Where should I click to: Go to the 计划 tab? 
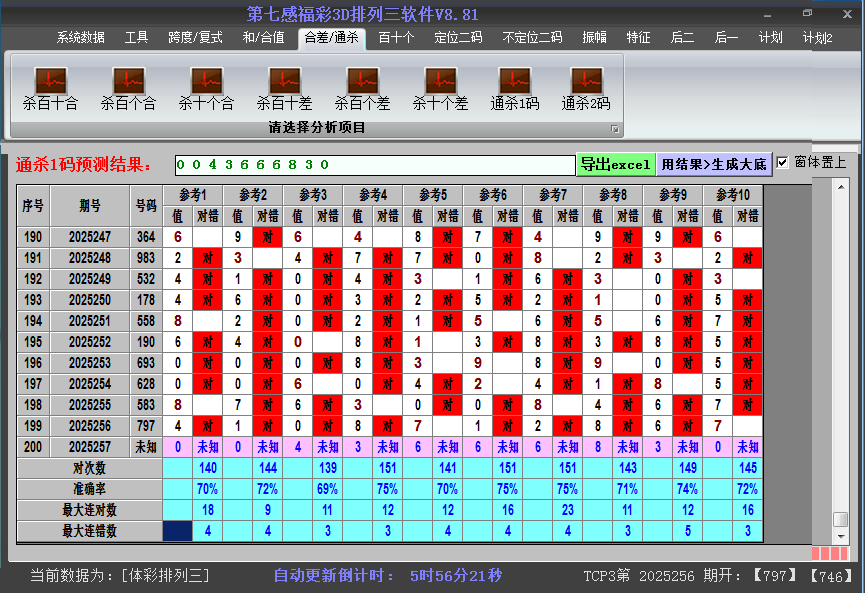(770, 38)
